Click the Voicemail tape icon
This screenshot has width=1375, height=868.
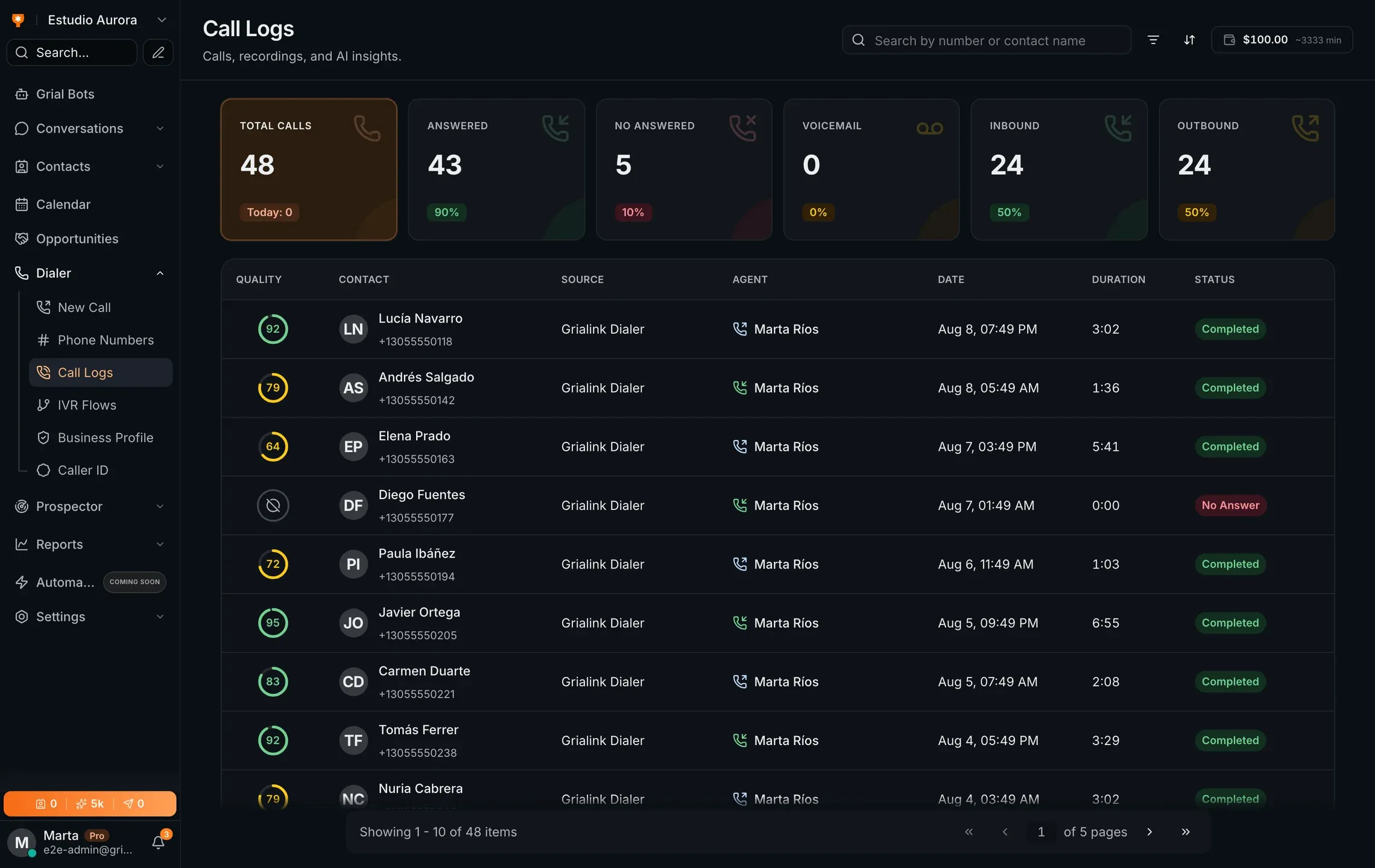coord(929,128)
